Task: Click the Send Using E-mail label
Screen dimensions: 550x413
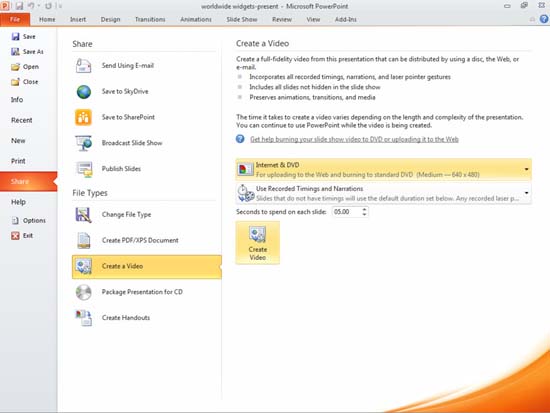Action: click(128, 66)
